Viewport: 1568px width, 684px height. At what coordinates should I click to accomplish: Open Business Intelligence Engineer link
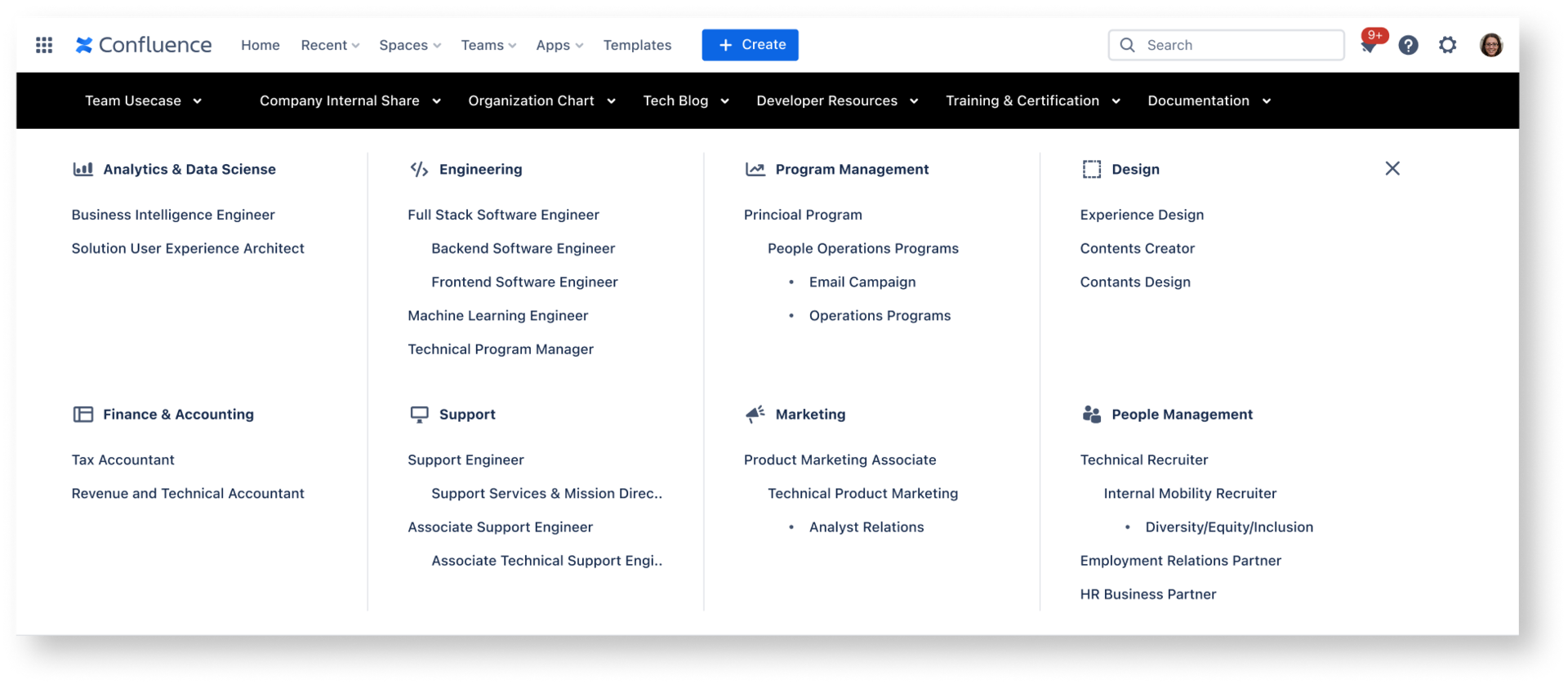point(173,215)
